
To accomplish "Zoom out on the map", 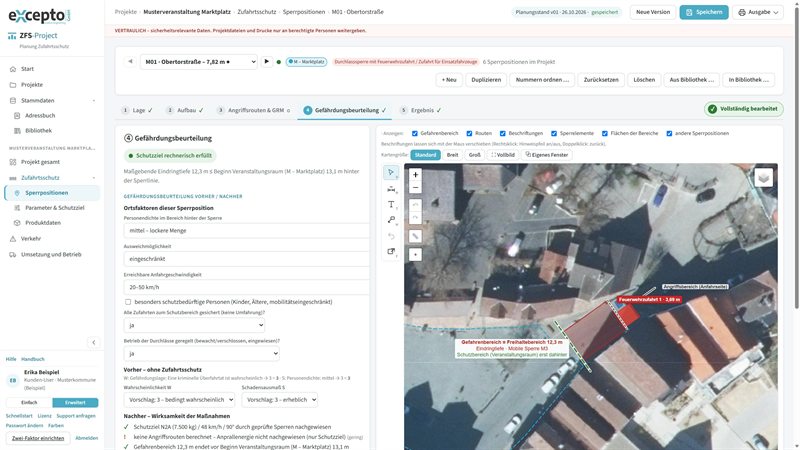I will click(x=415, y=187).
